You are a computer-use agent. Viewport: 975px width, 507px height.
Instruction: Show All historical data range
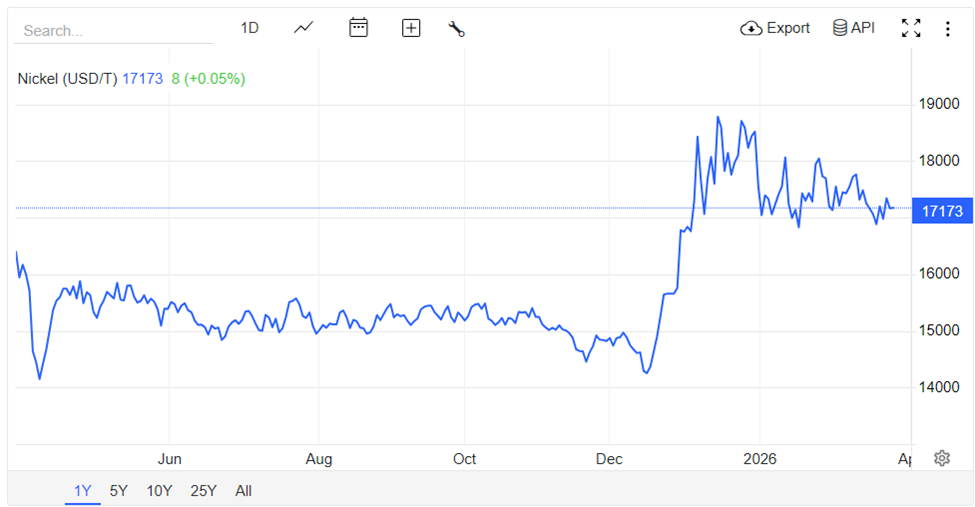point(243,490)
